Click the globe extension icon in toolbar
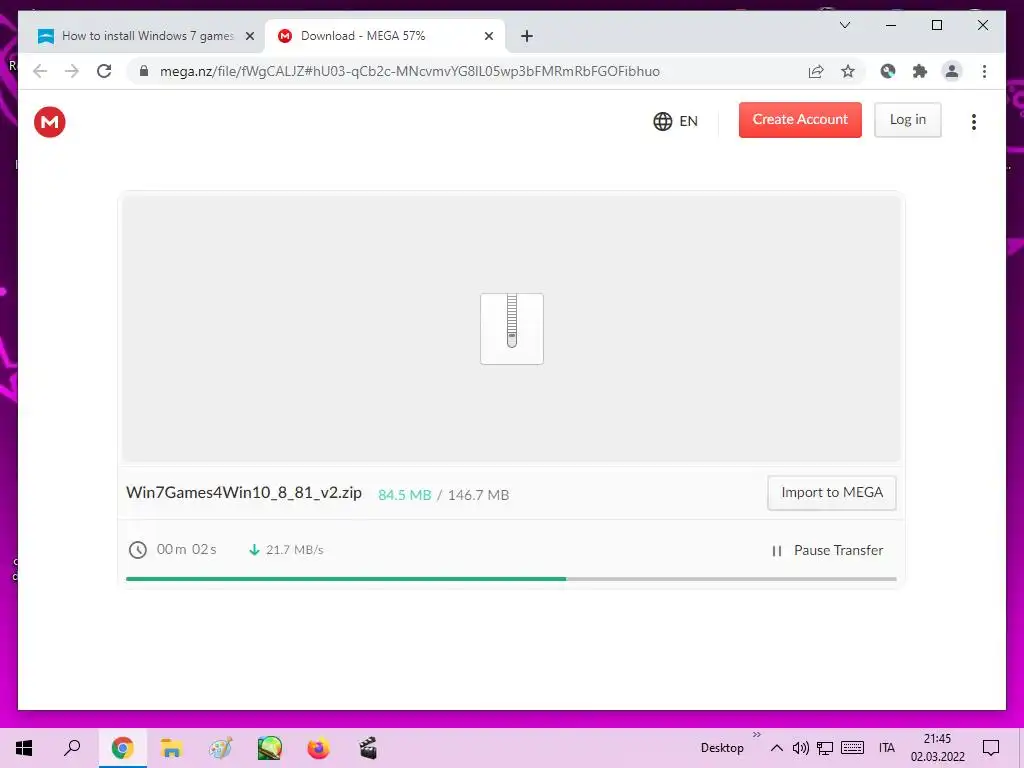Viewport: 1024px width, 768px height. click(888, 71)
